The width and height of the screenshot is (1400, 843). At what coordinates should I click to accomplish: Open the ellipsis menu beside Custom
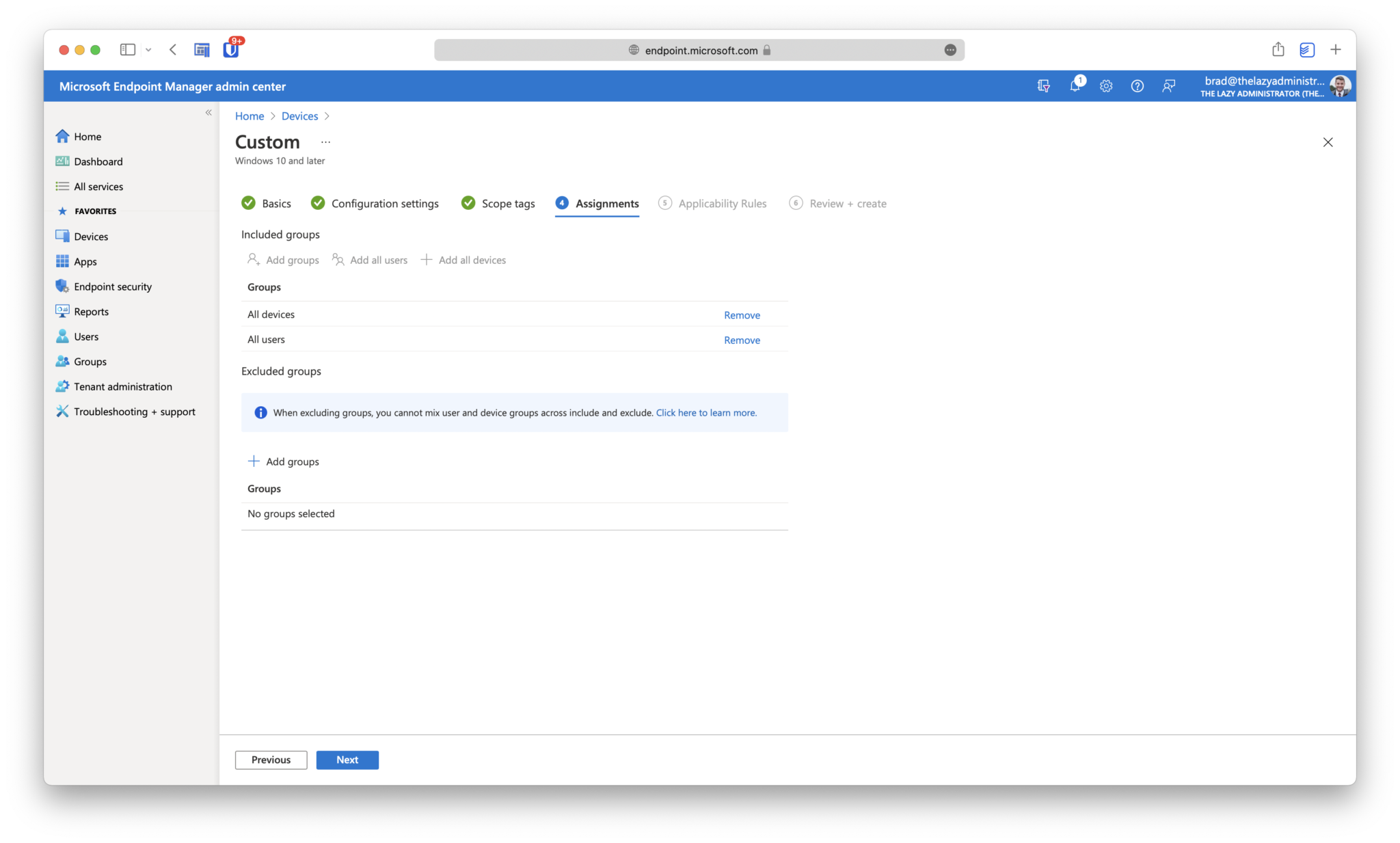pos(325,142)
